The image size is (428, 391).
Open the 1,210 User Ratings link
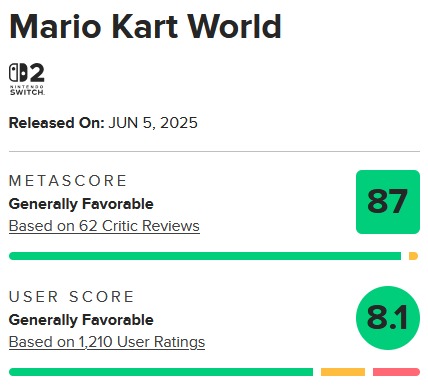(107, 342)
